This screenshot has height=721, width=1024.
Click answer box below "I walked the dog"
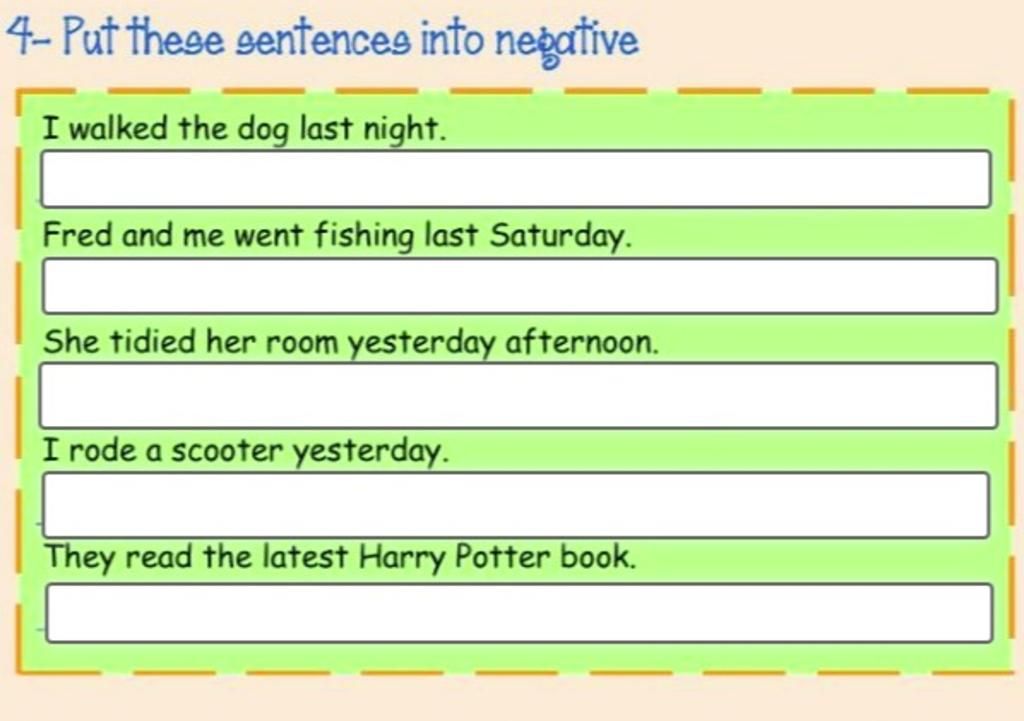click(516, 179)
